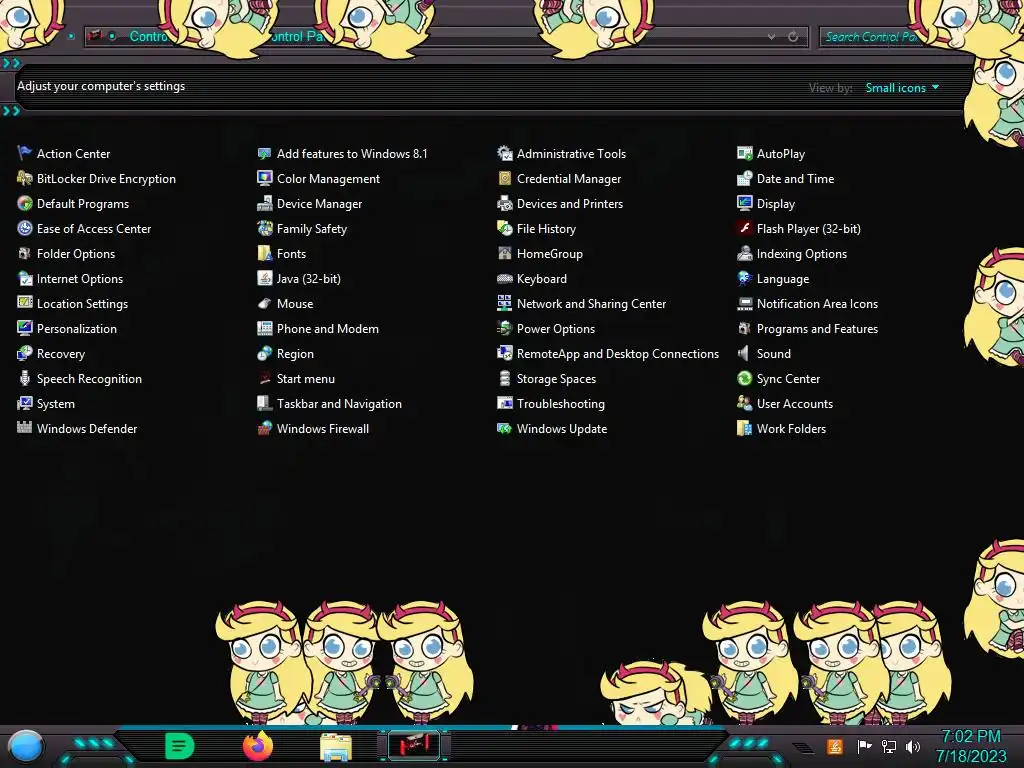Click the Search Control Panel field
1024x768 pixels.
tap(871, 37)
